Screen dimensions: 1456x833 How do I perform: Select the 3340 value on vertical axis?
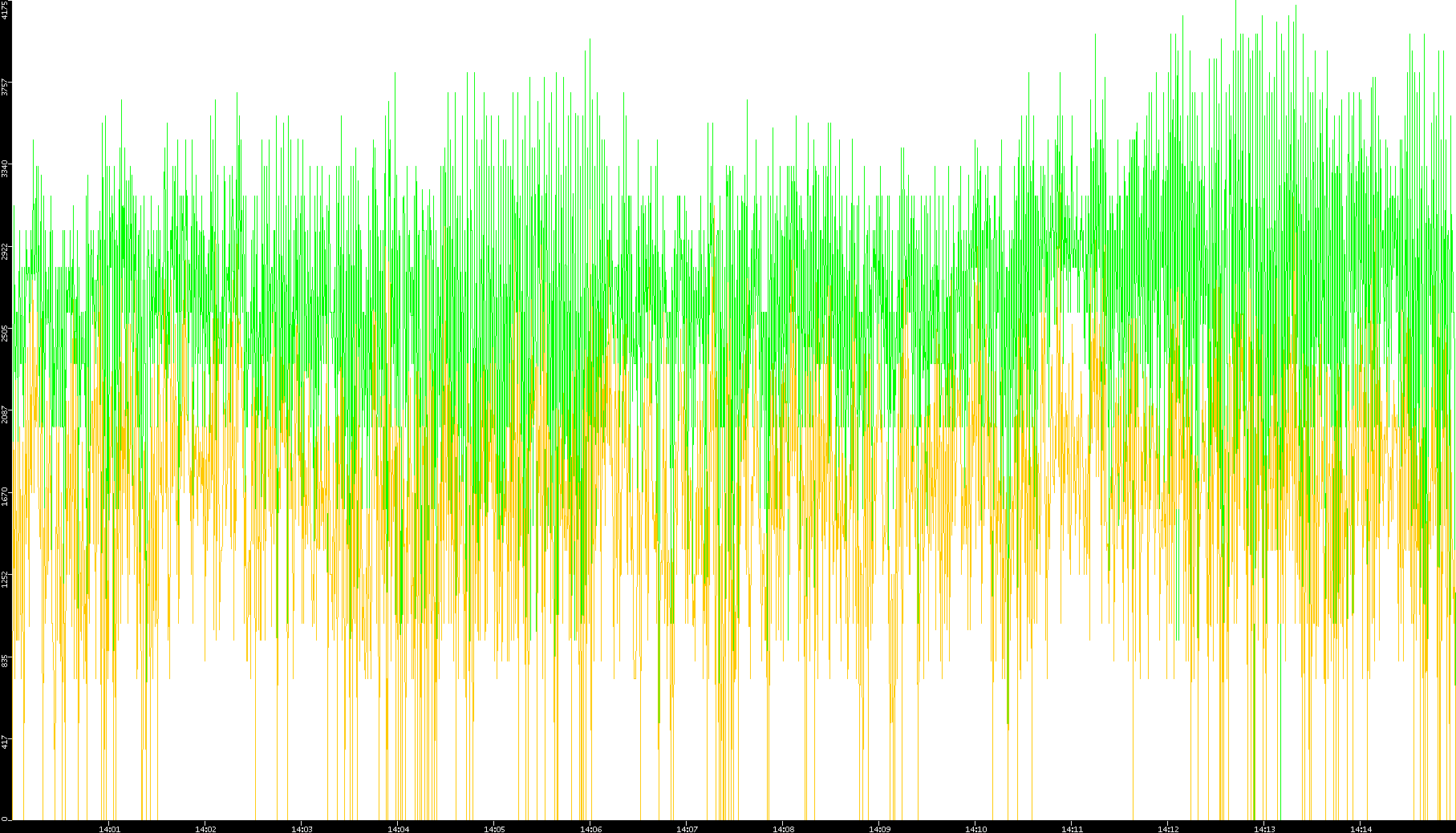tap(6, 168)
